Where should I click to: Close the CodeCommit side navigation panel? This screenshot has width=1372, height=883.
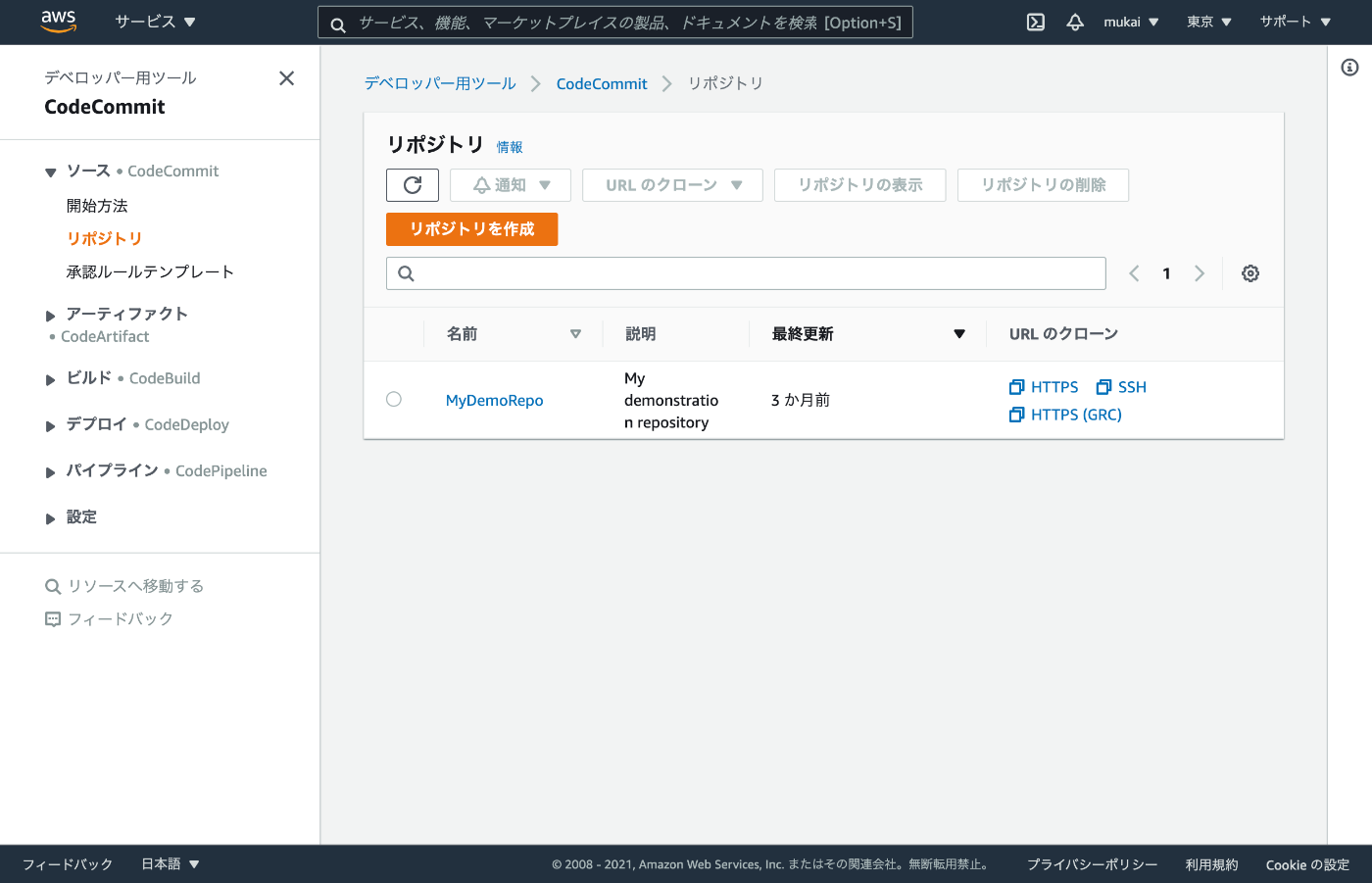tap(286, 78)
